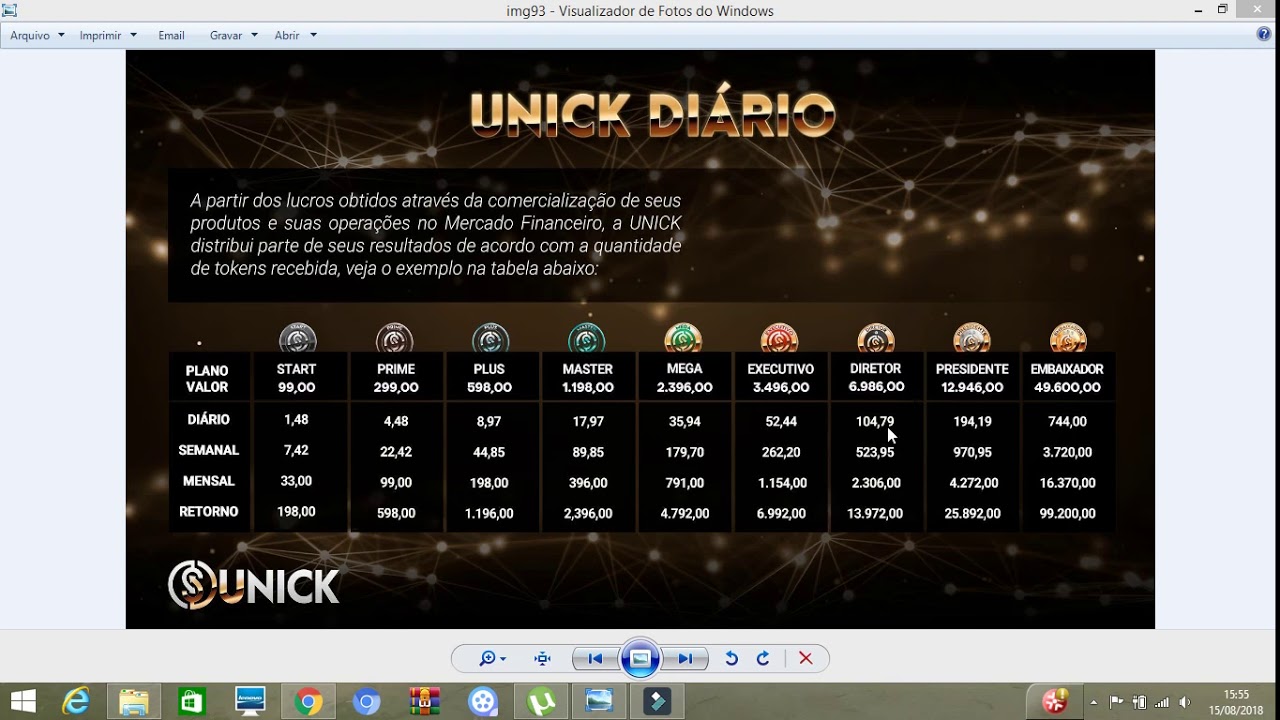Image resolution: width=1280 pixels, height=720 pixels.
Task: Click the red tray notification icon
Action: pyautogui.click(x=1055, y=701)
